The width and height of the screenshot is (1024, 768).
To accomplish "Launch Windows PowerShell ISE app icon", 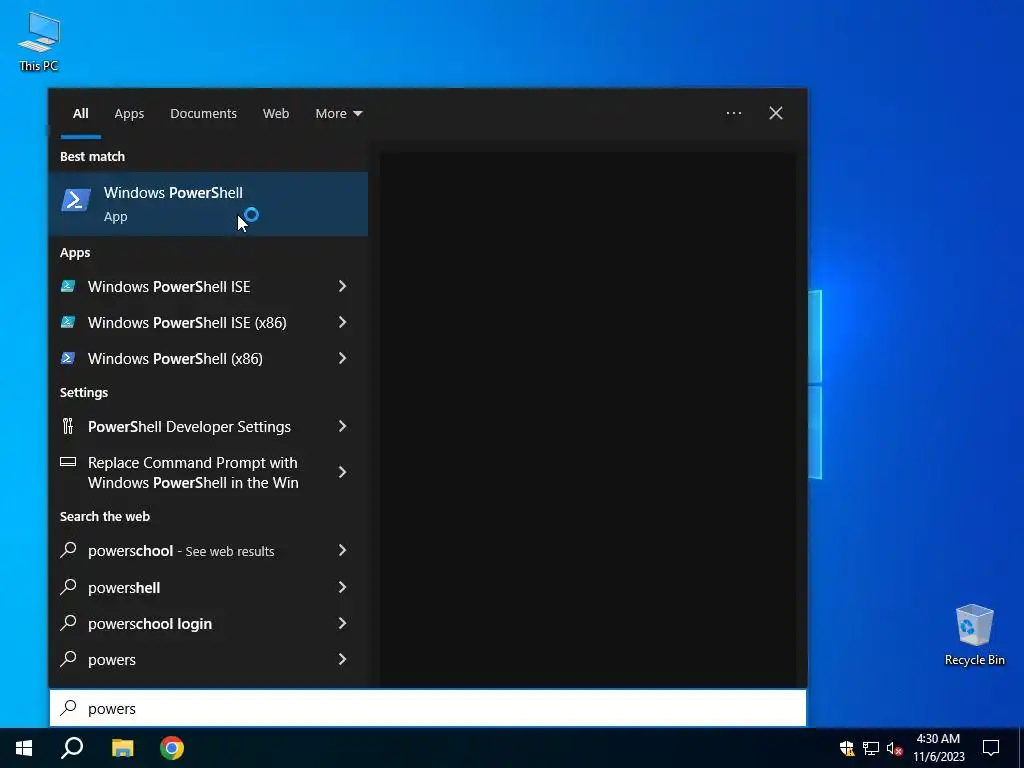I will [x=68, y=286].
